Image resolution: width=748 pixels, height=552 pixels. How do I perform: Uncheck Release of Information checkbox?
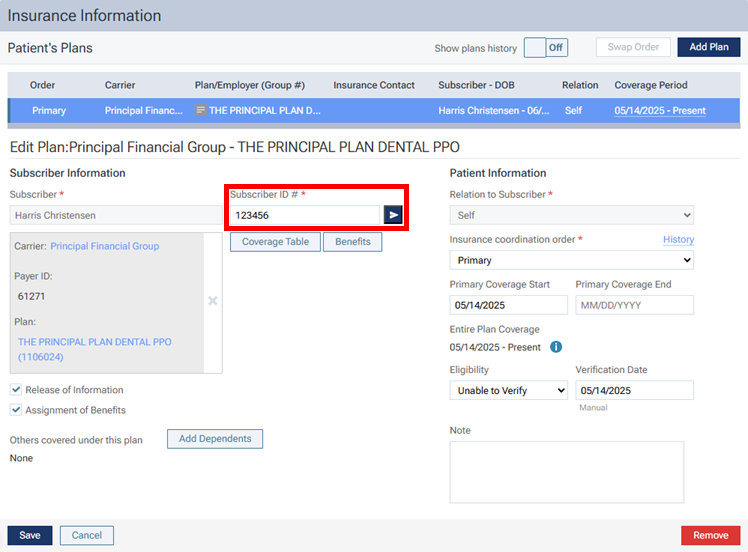point(16,390)
